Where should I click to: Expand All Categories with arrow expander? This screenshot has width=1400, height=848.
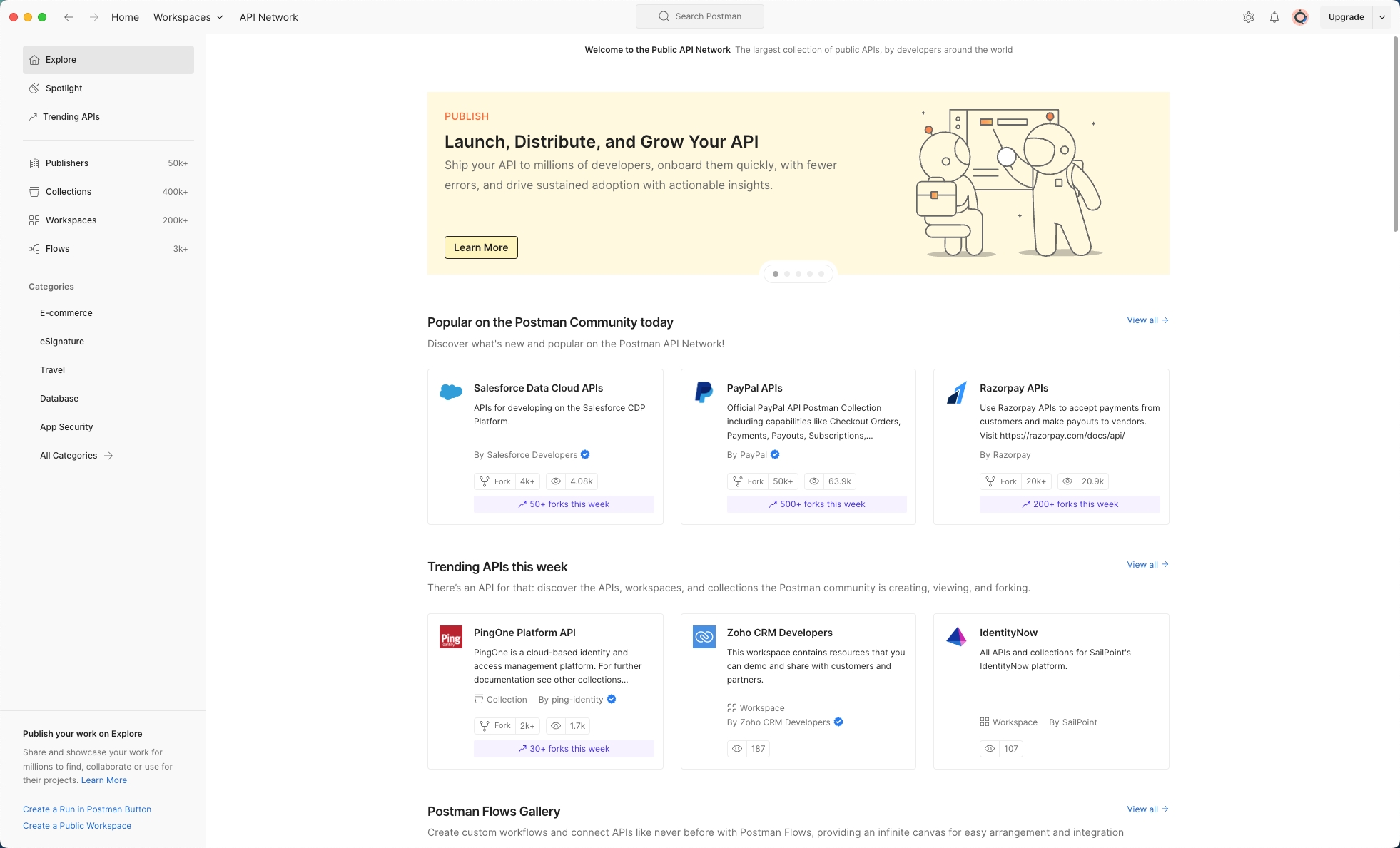point(108,456)
